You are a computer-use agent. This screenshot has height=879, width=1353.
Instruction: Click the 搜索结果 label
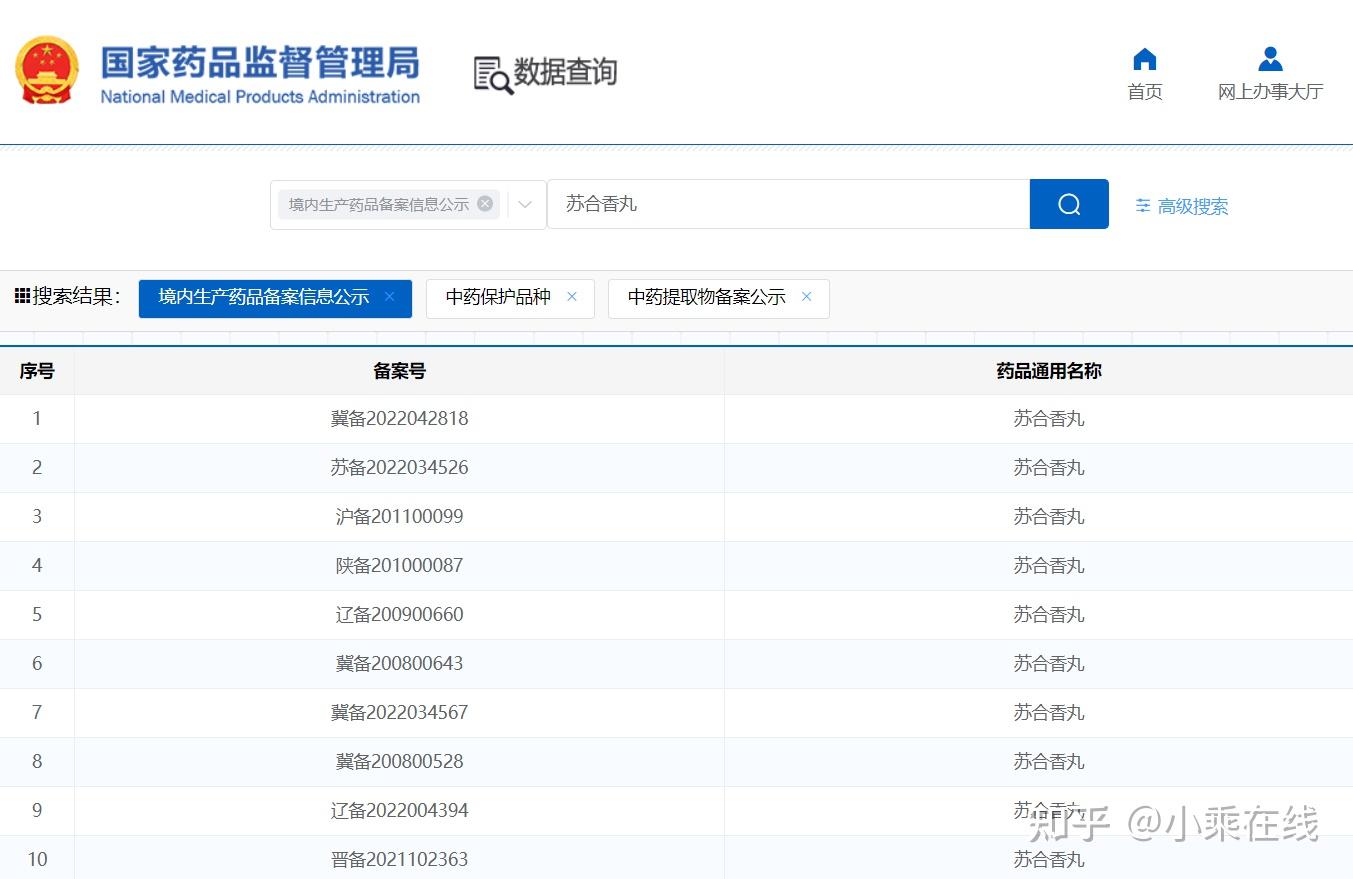[76, 296]
